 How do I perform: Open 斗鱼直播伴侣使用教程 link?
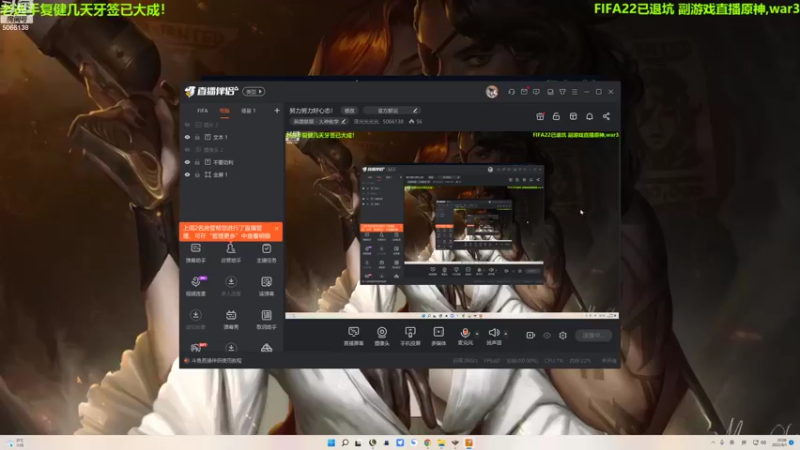(x=213, y=361)
